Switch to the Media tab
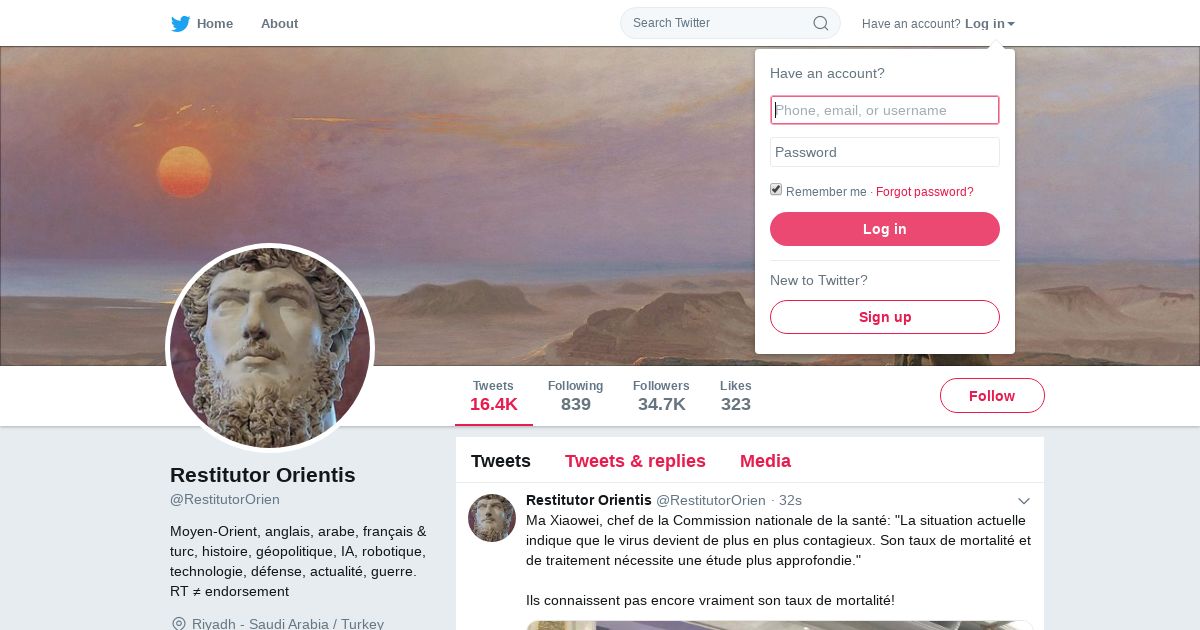The image size is (1200, 630). coord(765,461)
